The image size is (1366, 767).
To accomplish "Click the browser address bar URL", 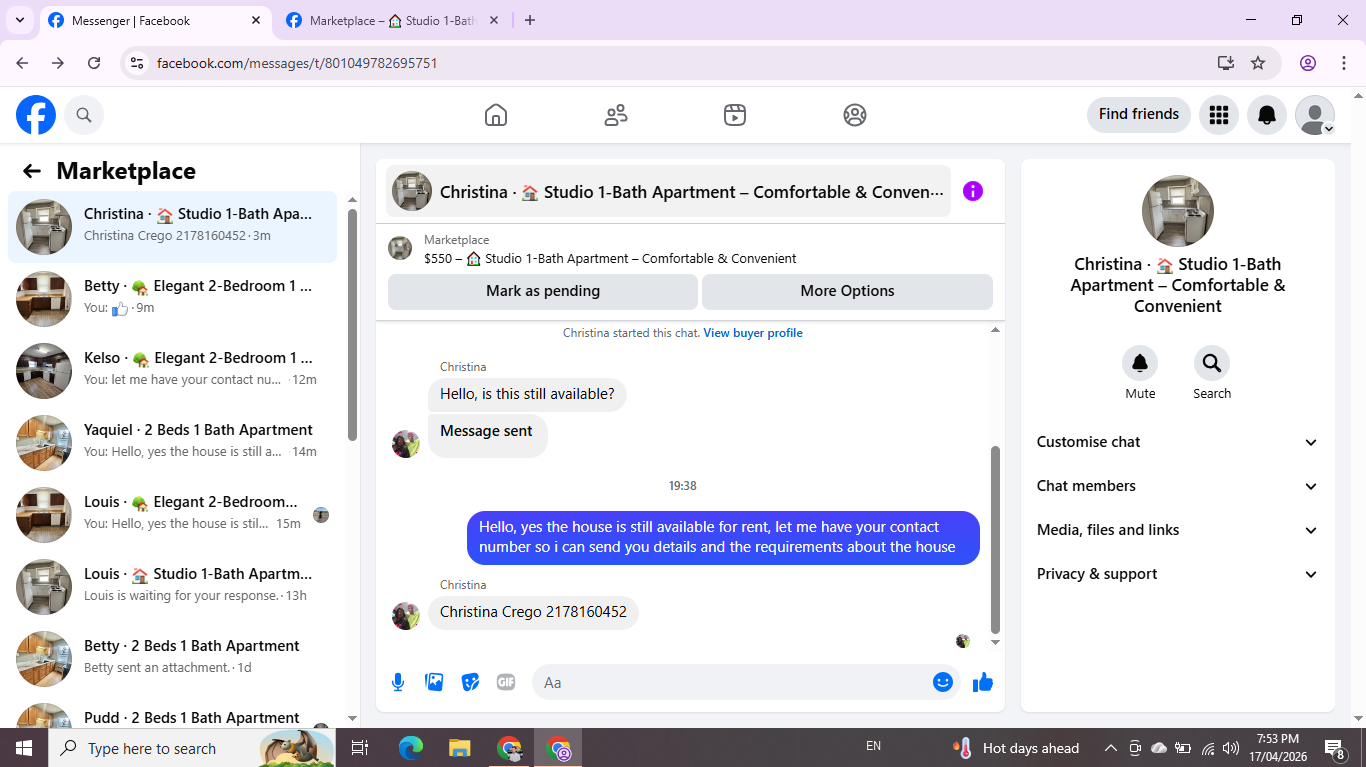I will (297, 63).
